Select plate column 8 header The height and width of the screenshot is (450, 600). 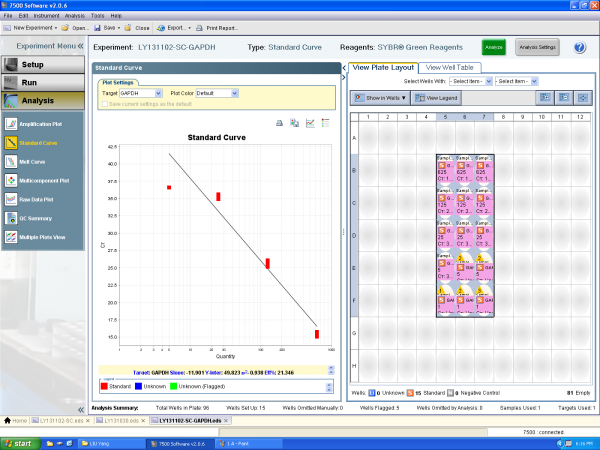coord(503,117)
